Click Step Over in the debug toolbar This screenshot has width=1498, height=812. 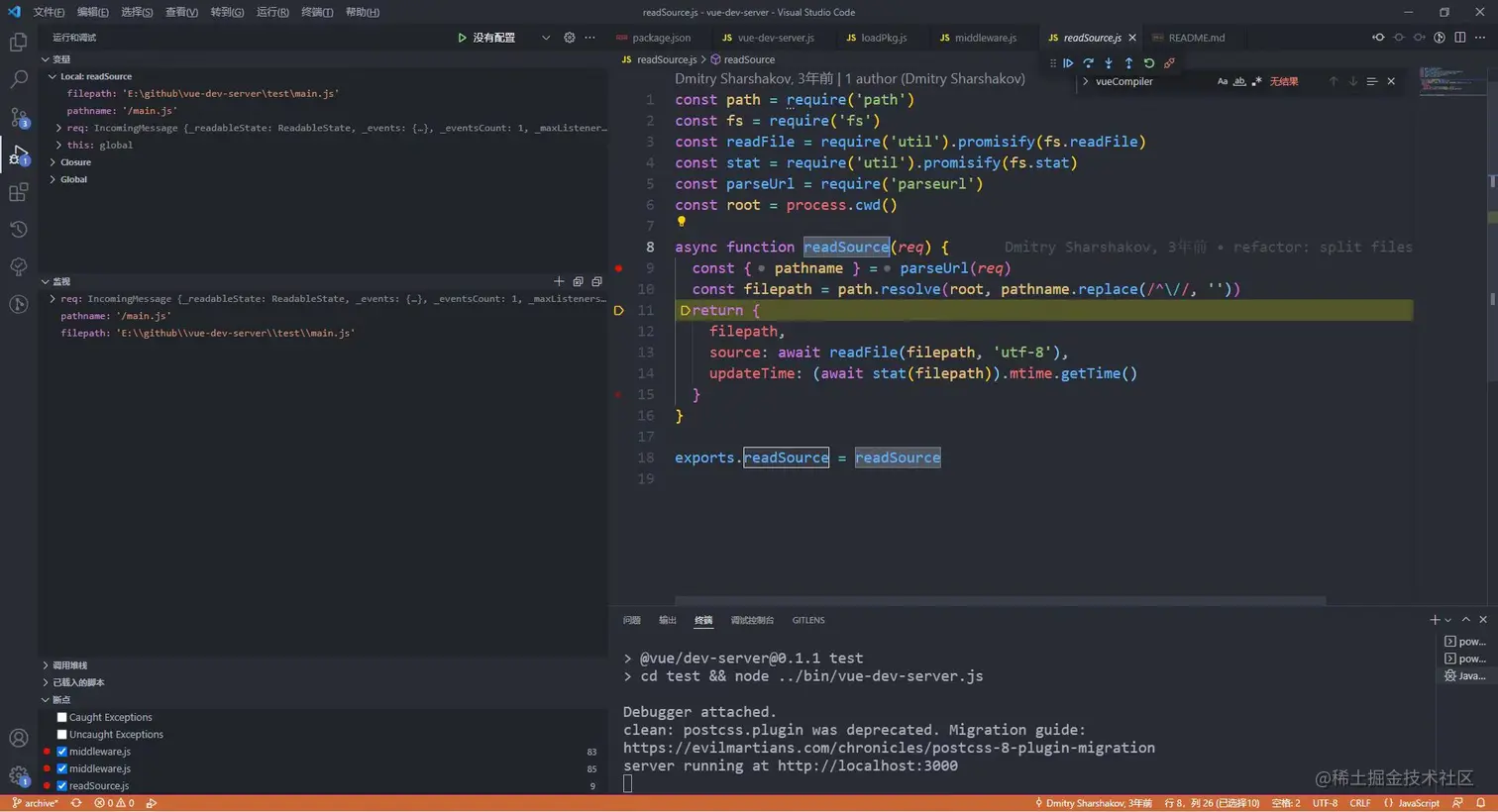tap(1088, 62)
